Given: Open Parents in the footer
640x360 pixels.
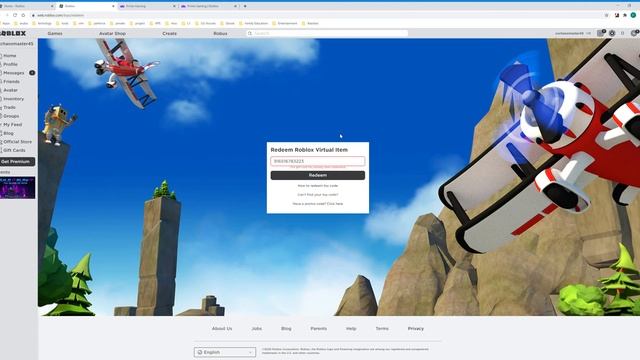Looking at the screenshot, I should 318,329.
